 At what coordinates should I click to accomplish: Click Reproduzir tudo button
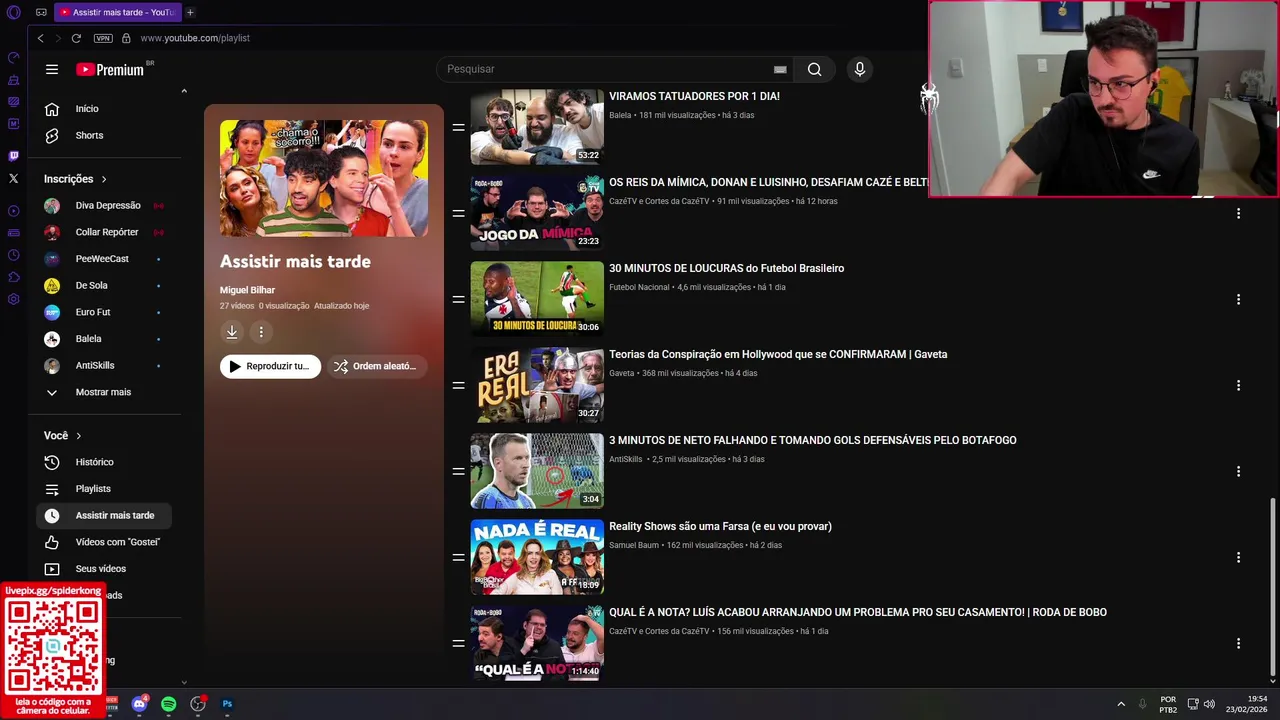(270, 366)
